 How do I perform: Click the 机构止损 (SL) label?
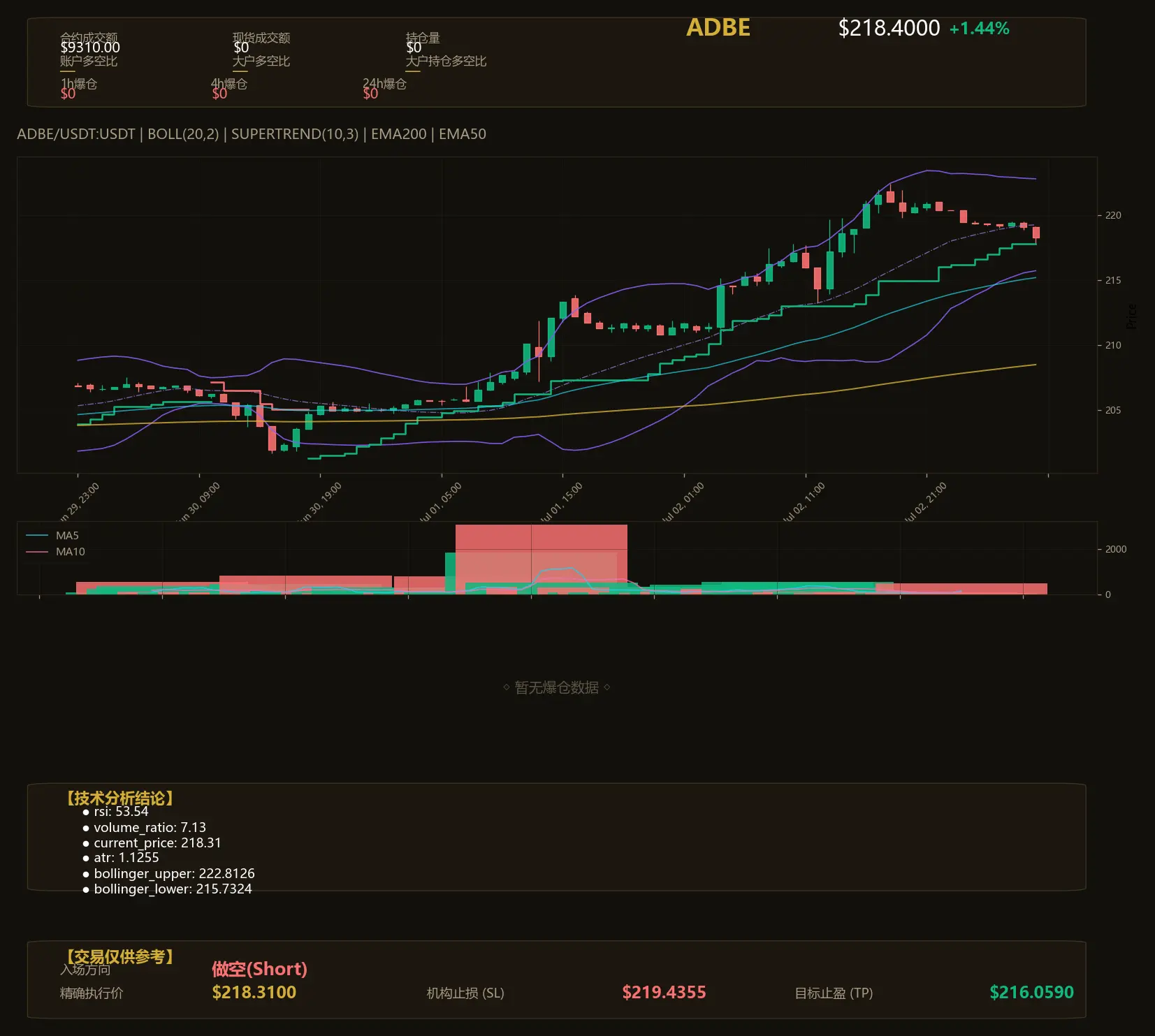(465, 993)
